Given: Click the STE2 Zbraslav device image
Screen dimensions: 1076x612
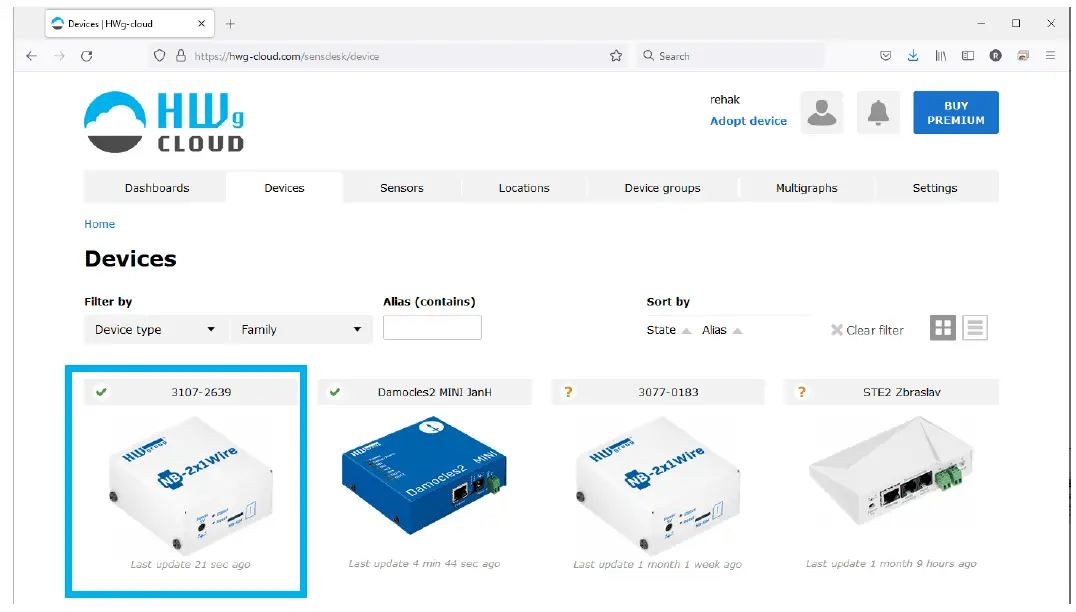Looking at the screenshot, I should (891, 471).
